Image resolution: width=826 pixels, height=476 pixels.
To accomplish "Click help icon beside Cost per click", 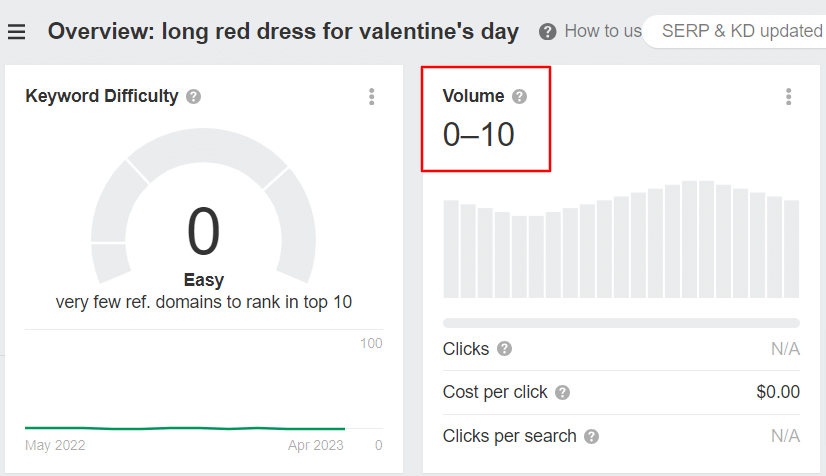I will 562,393.
